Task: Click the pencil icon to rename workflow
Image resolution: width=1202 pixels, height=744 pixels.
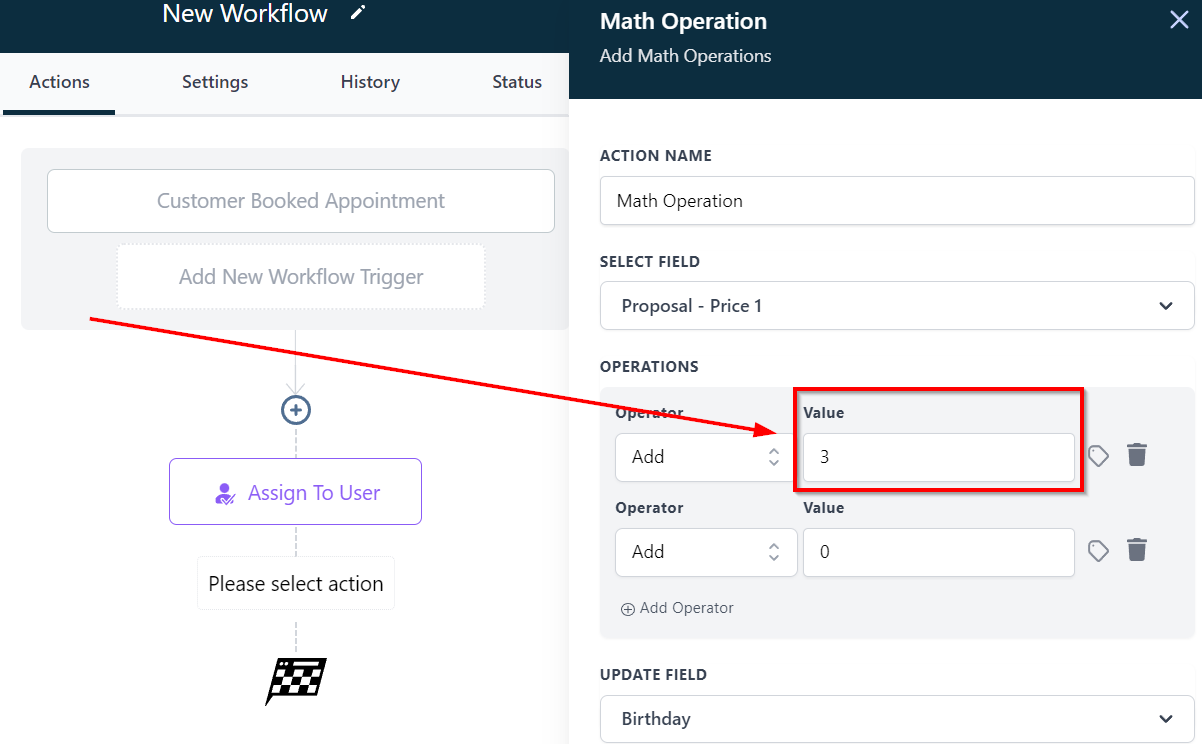Action: [x=358, y=13]
